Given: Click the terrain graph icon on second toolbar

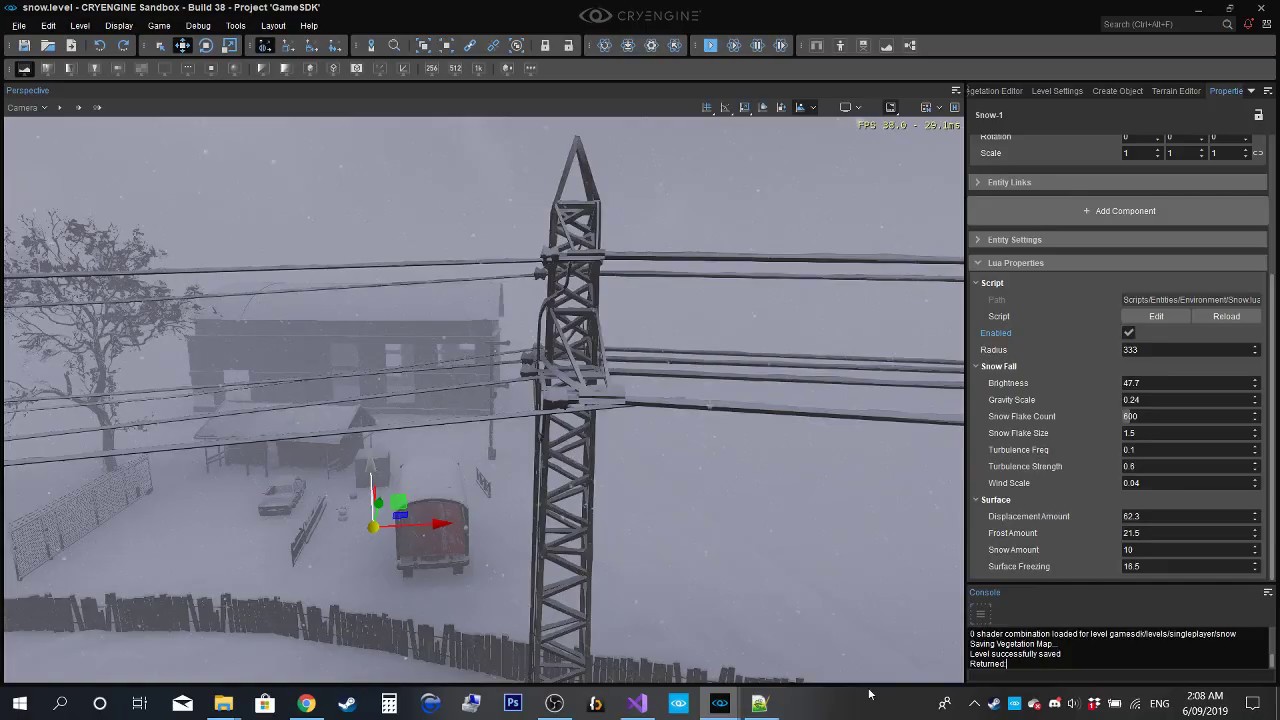Looking at the screenshot, I should pos(24,68).
